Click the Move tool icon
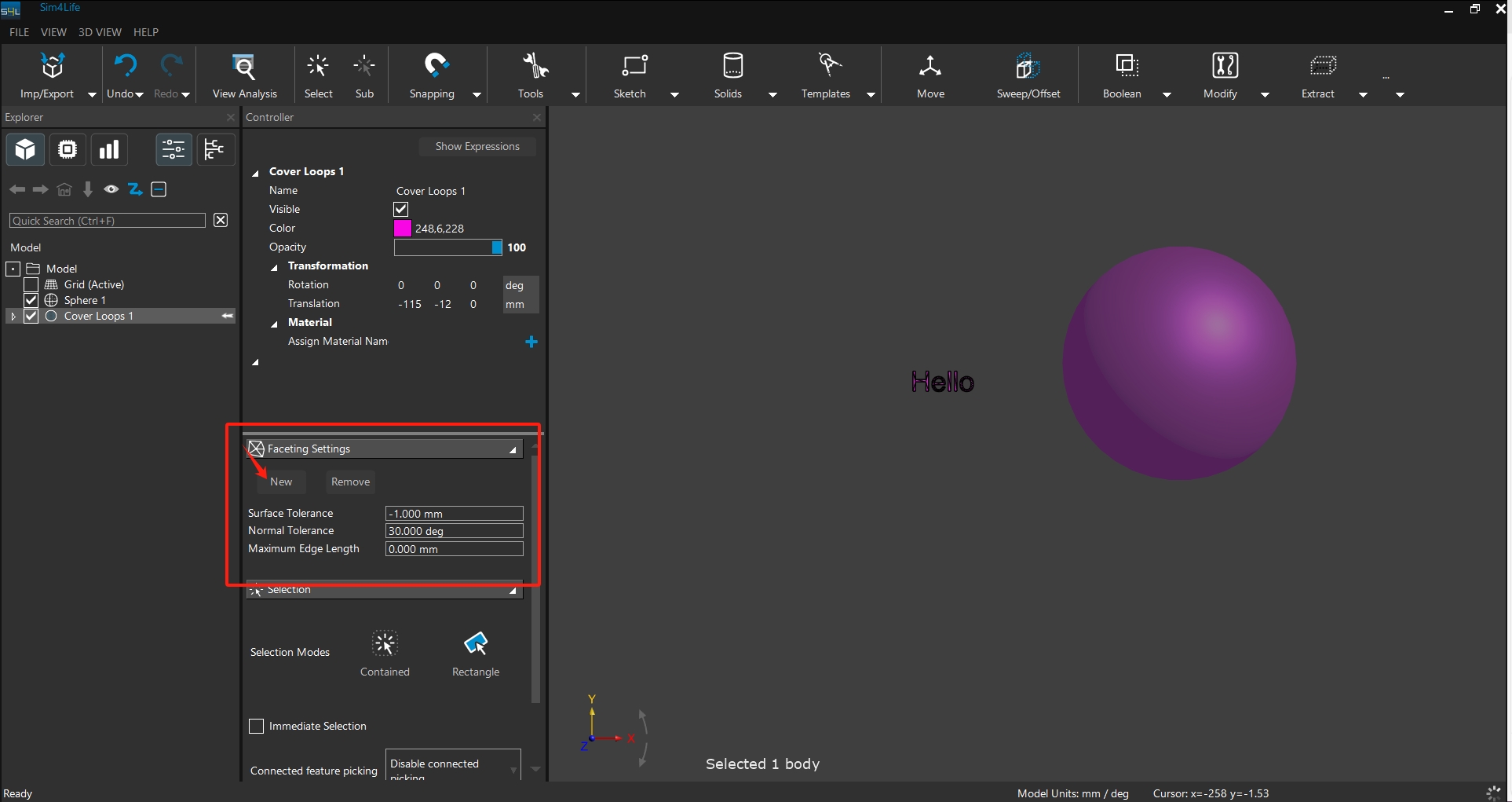 click(930, 67)
